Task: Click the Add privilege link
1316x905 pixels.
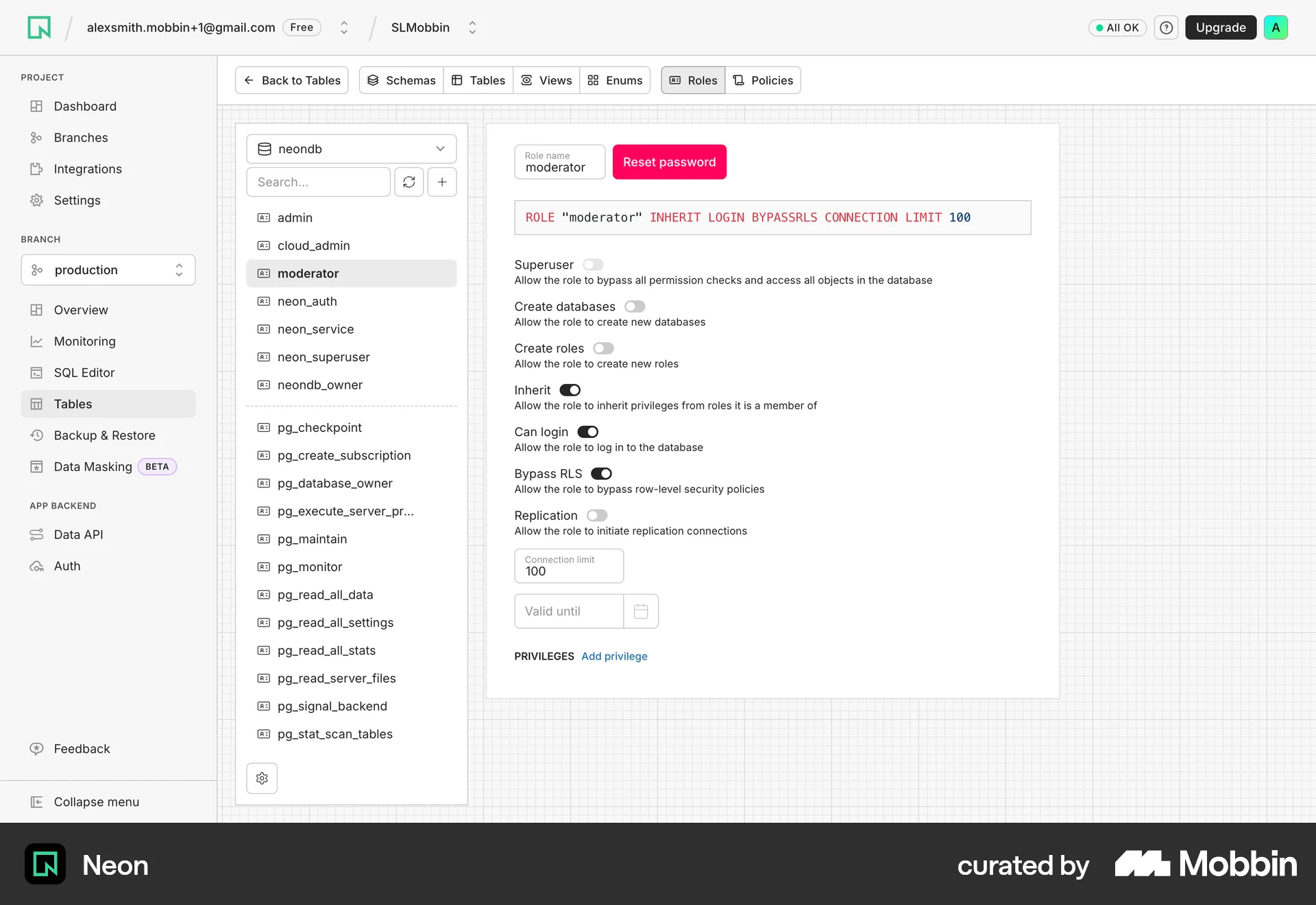Action: coord(614,656)
